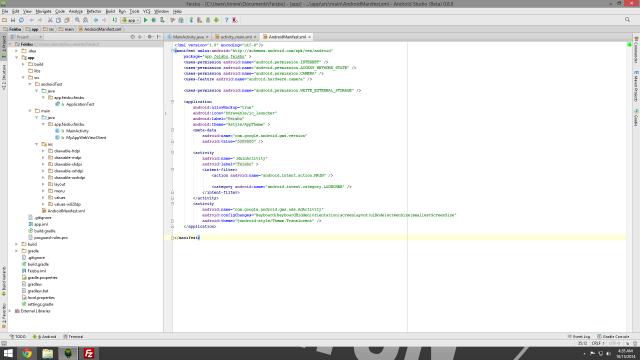
Task: Collapse the app module folder in tree
Action: (17, 58)
